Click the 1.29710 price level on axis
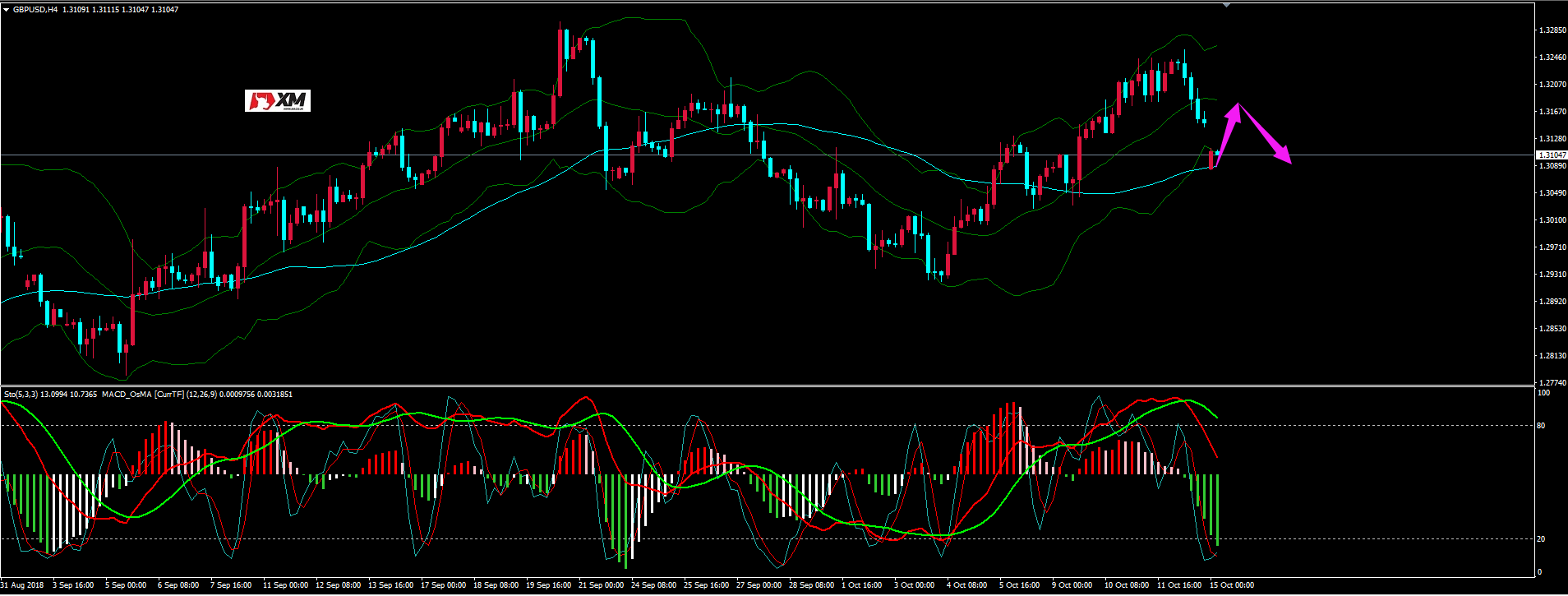This screenshot has height=596, width=1568. pos(1552,247)
